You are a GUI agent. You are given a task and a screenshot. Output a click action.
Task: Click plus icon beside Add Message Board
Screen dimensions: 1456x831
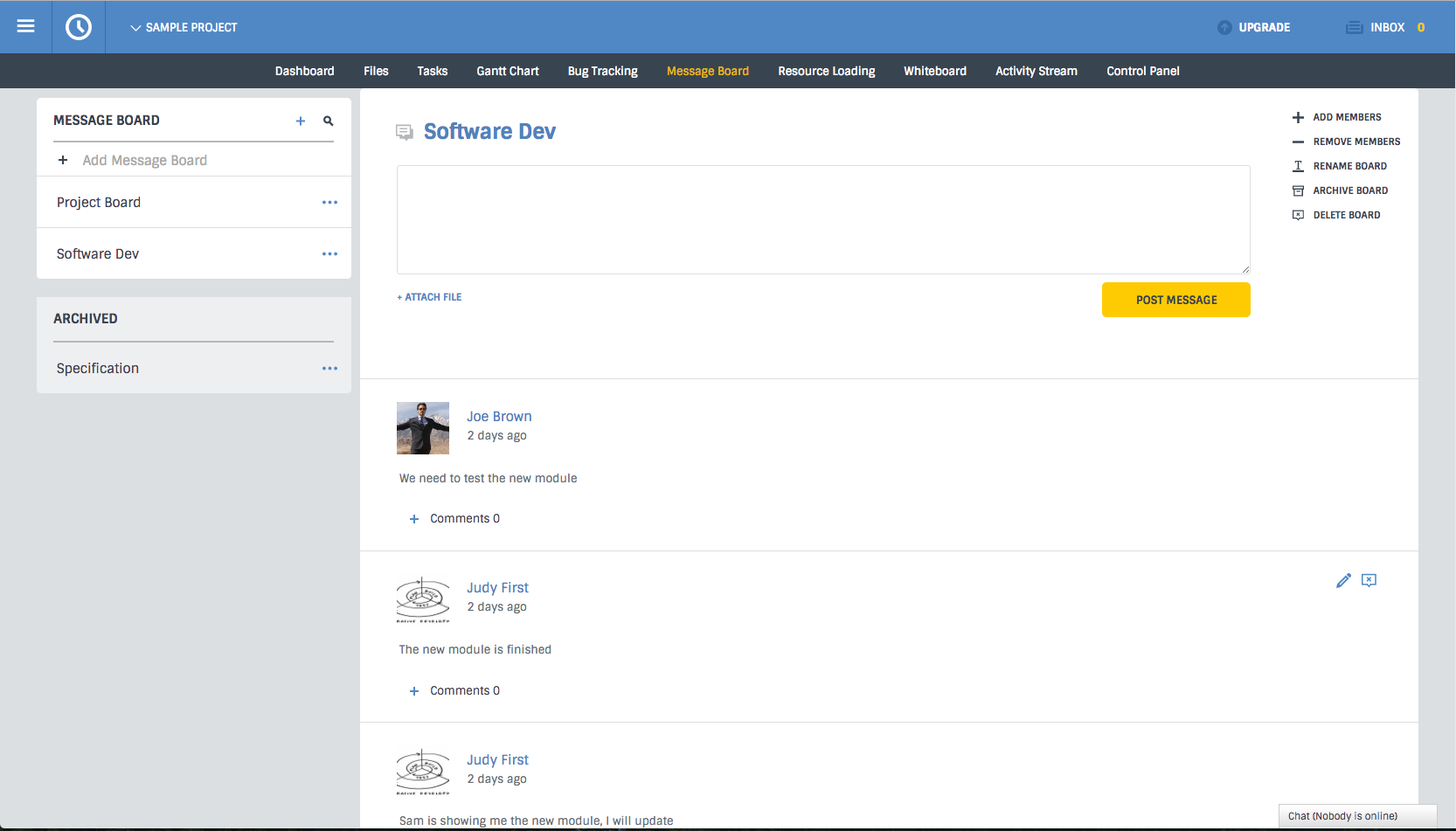pyautogui.click(x=63, y=160)
